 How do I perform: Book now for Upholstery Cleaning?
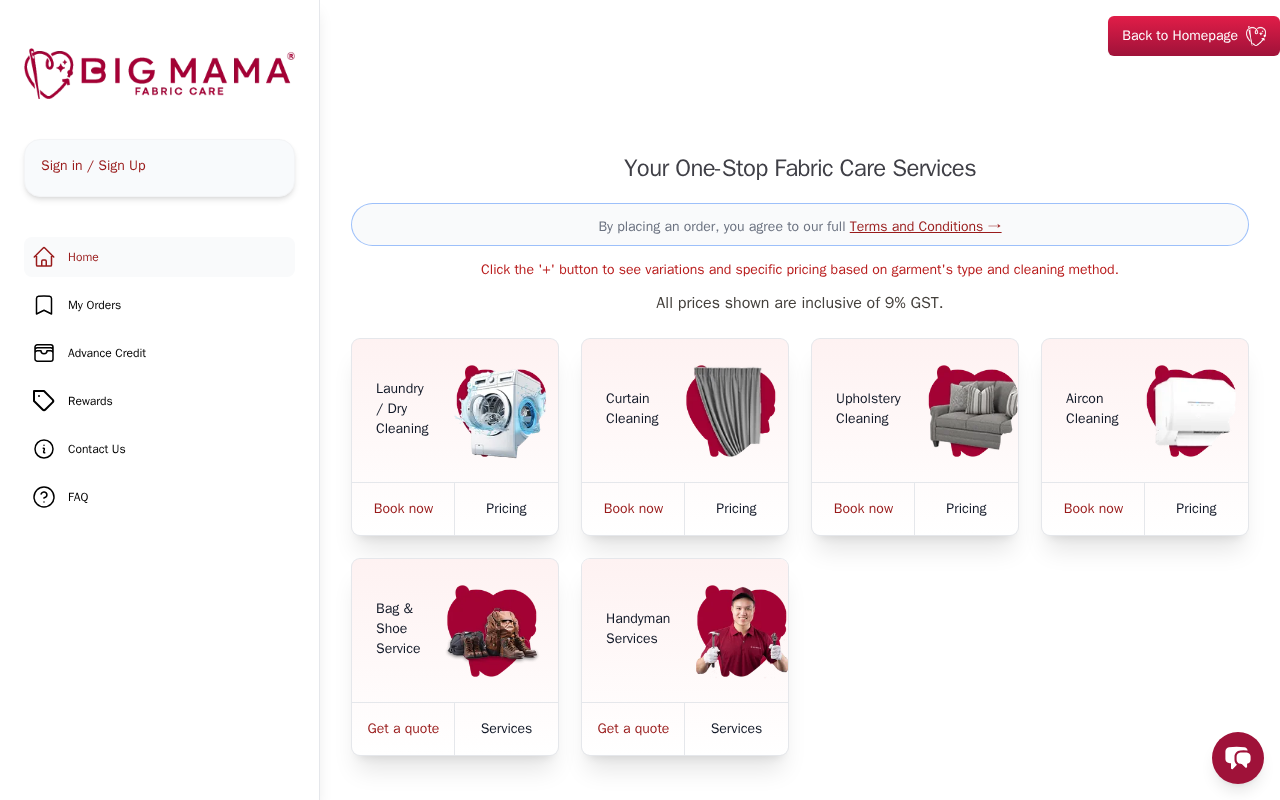click(x=863, y=508)
